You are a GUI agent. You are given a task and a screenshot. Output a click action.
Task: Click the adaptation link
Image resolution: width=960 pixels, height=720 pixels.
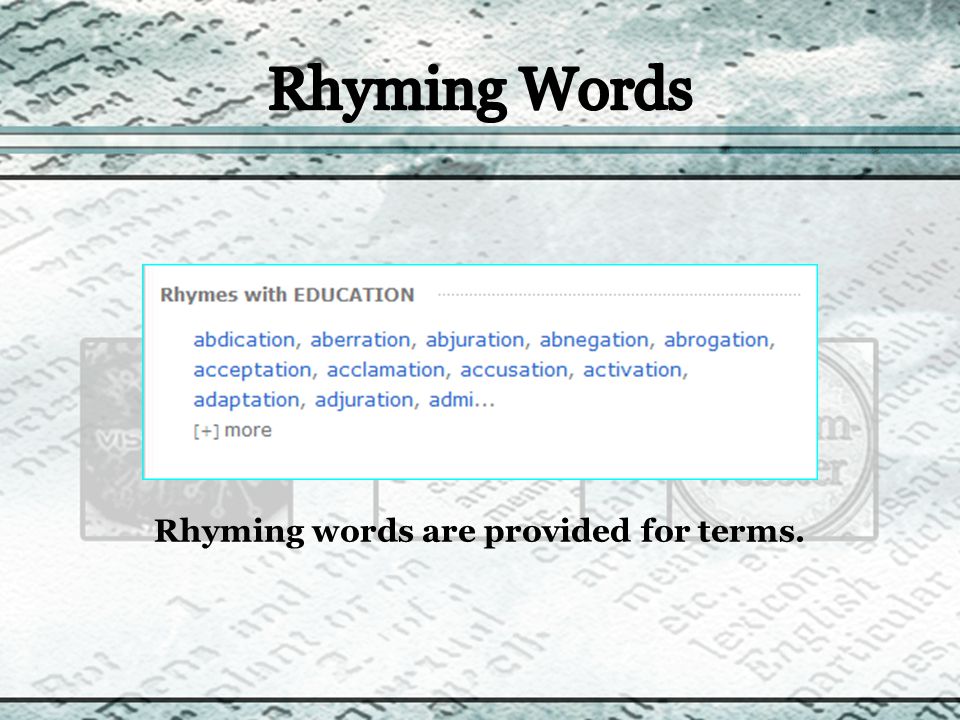(246, 400)
